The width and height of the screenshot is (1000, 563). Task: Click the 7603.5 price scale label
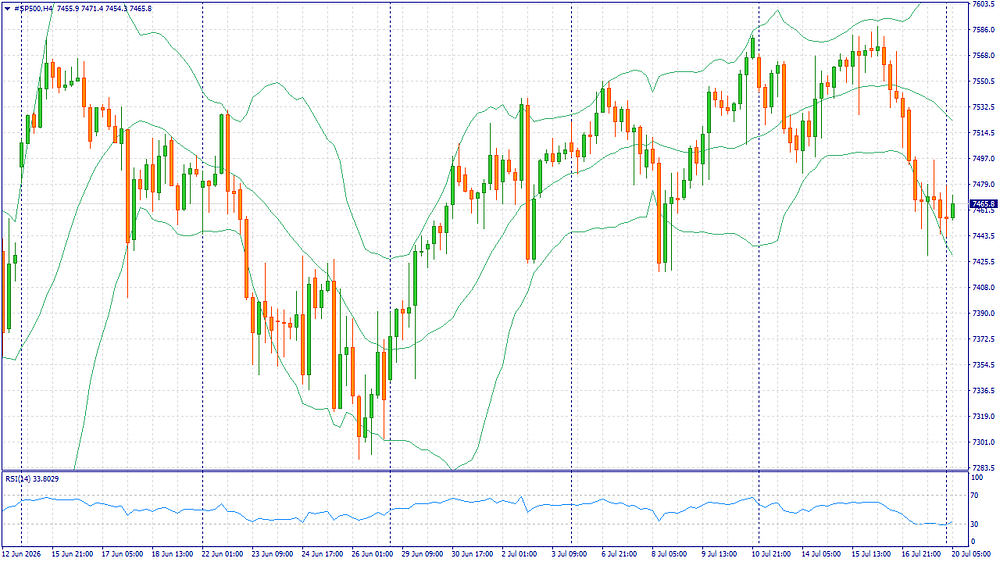coord(984,4)
